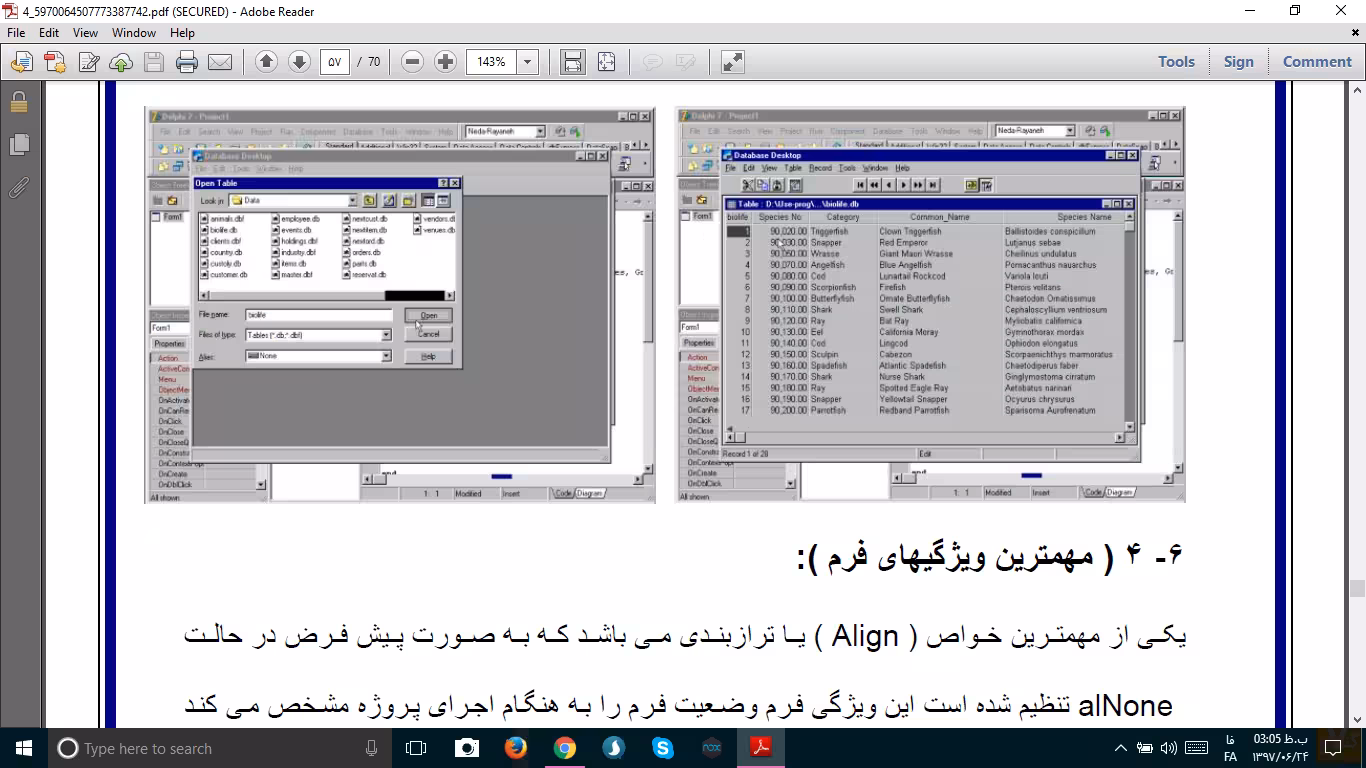Image resolution: width=1366 pixels, height=768 pixels.
Task: Show page thumbnails sidebar panel
Action: coord(18,145)
